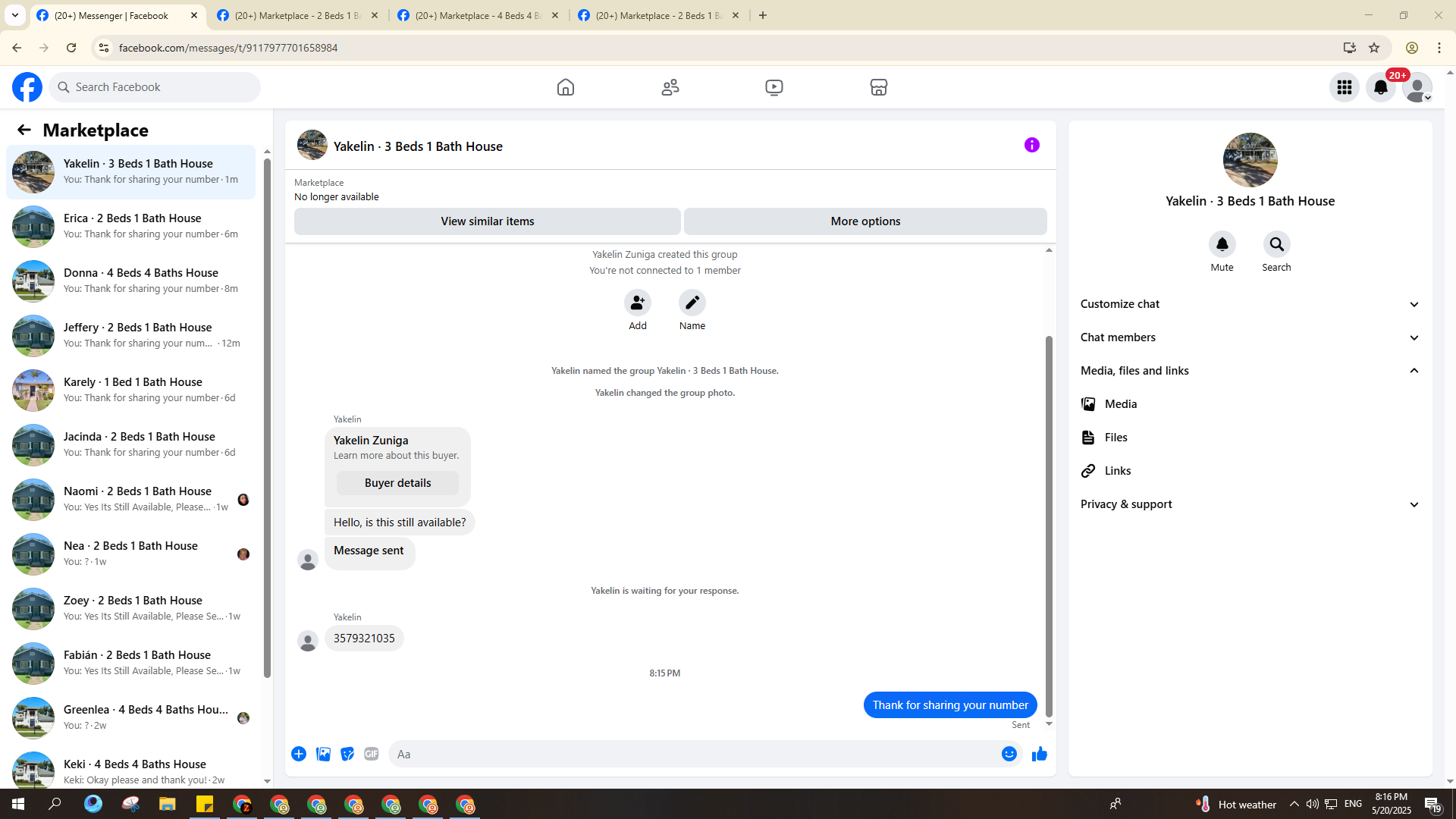Click the View similar items button
Viewport: 1456px width, 819px height.
pyautogui.click(x=487, y=221)
